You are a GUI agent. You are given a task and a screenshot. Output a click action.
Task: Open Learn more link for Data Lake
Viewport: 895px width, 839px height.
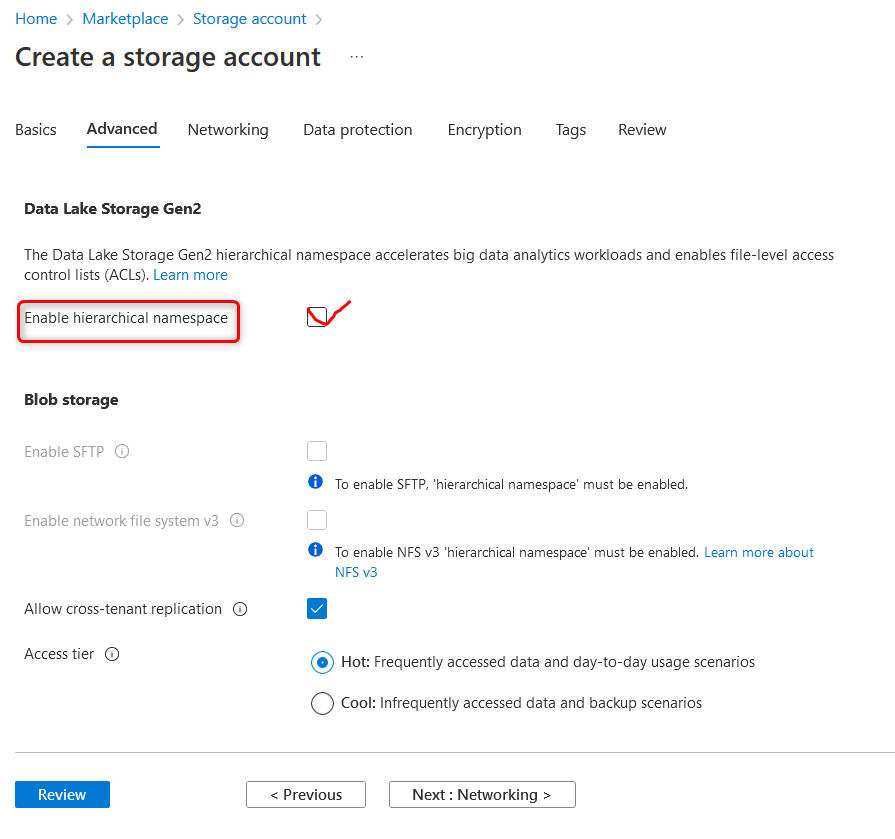pos(190,275)
